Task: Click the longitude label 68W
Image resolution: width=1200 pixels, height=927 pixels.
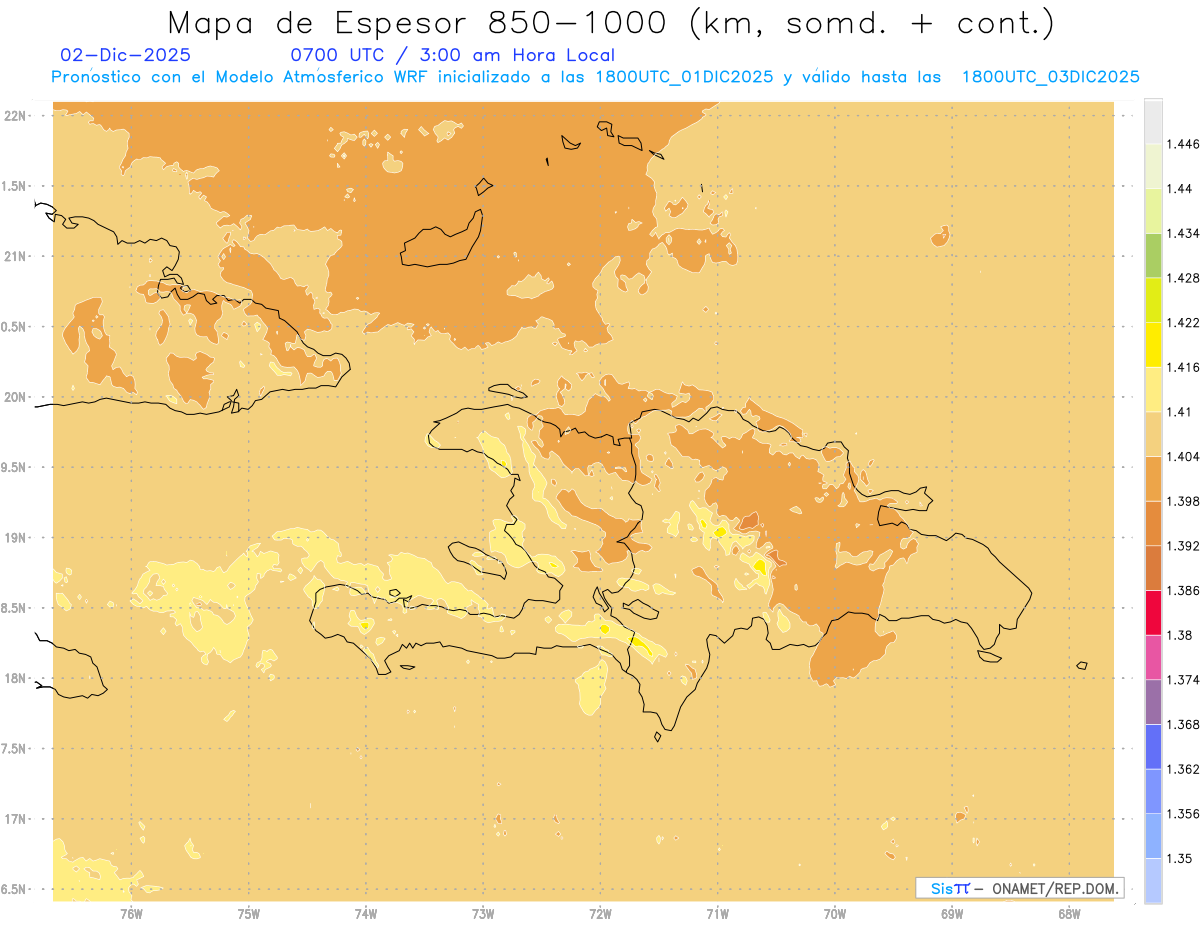Action: pyautogui.click(x=1069, y=913)
